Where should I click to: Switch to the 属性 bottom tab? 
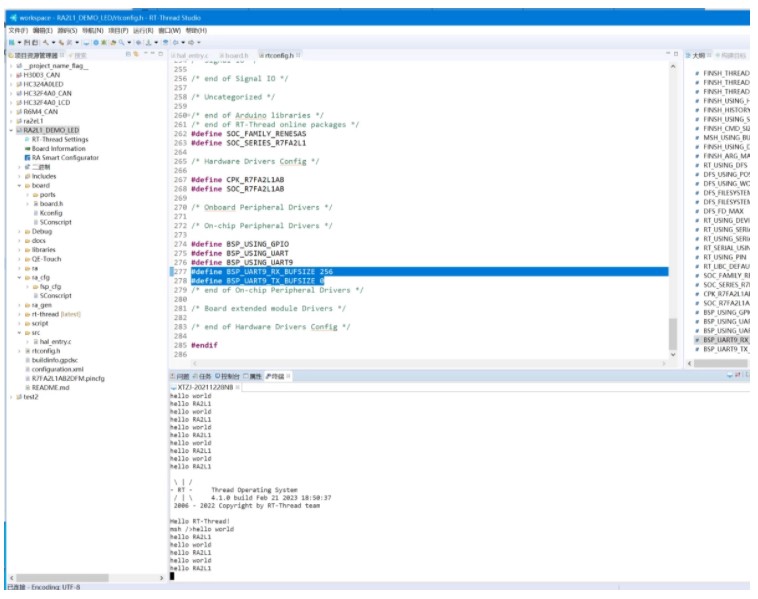(x=252, y=376)
